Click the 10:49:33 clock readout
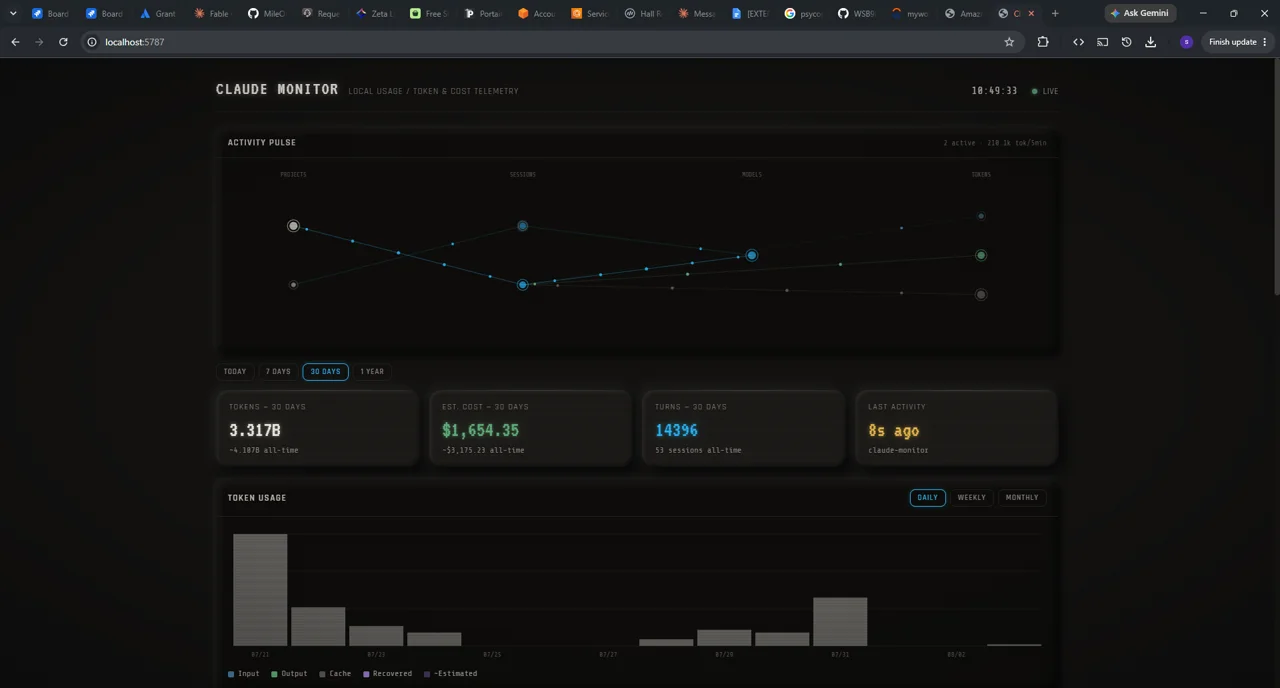Viewport: 1280px width, 688px height. point(994,91)
